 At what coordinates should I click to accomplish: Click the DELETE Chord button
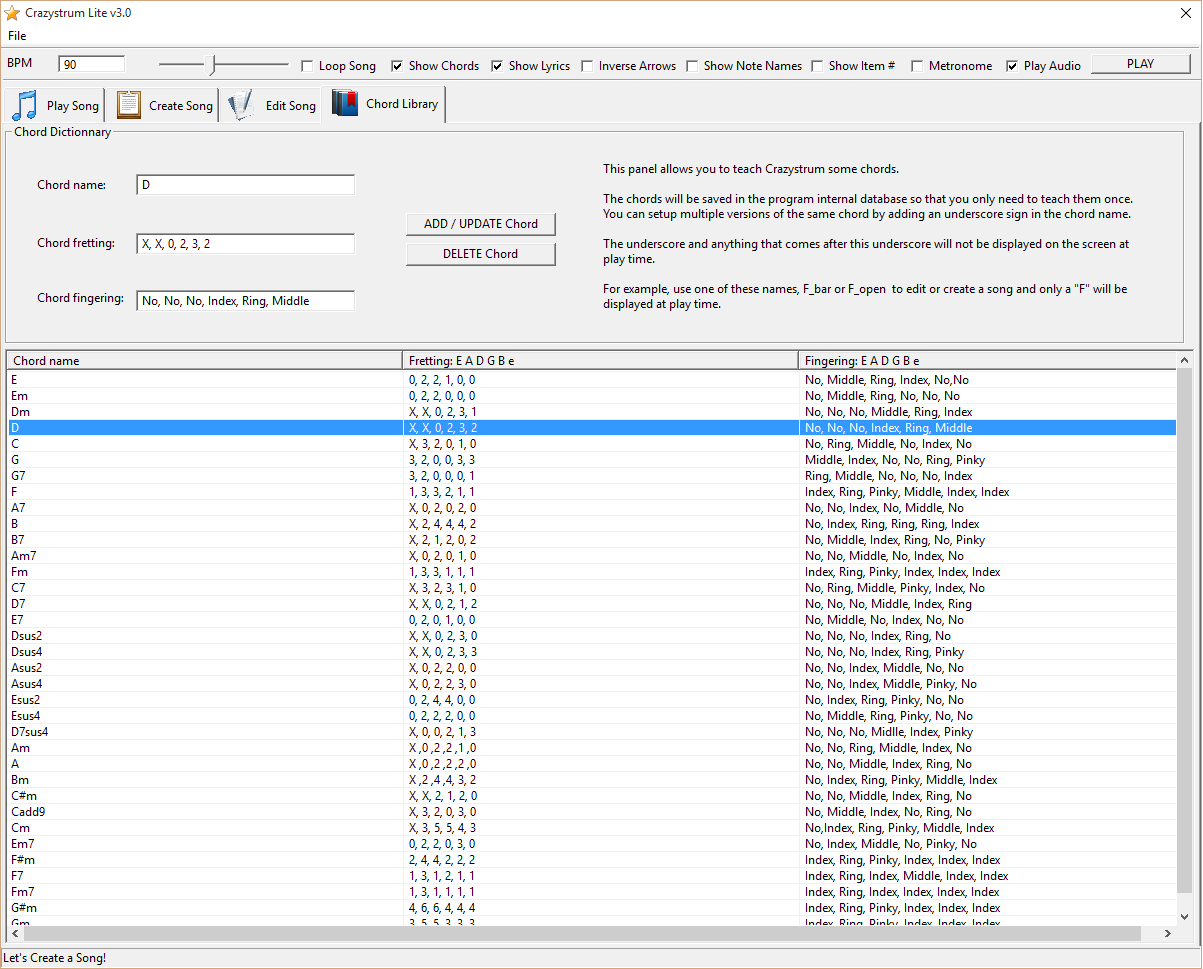coord(481,254)
